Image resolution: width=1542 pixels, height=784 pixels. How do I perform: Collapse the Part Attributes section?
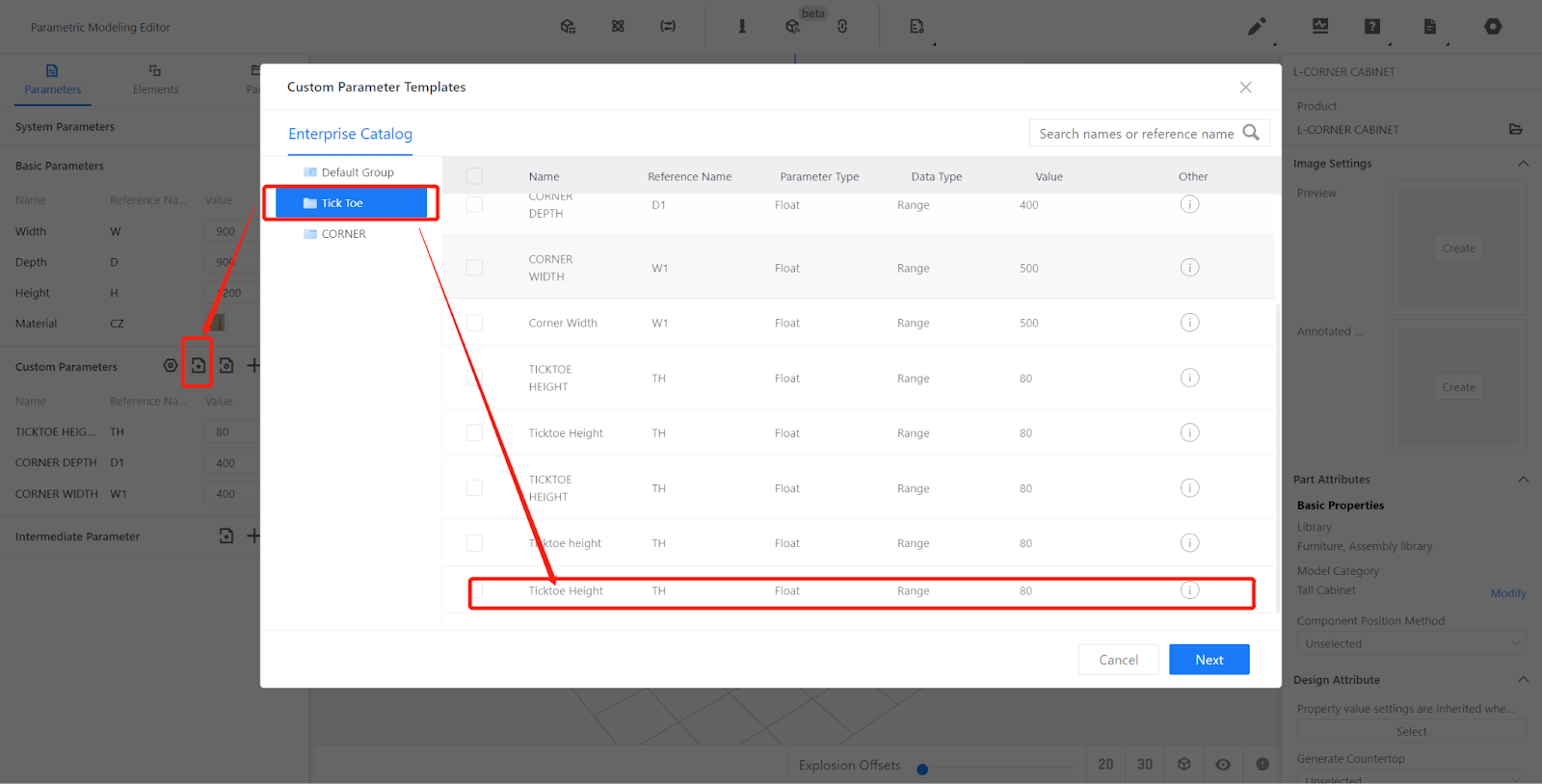coord(1523,480)
